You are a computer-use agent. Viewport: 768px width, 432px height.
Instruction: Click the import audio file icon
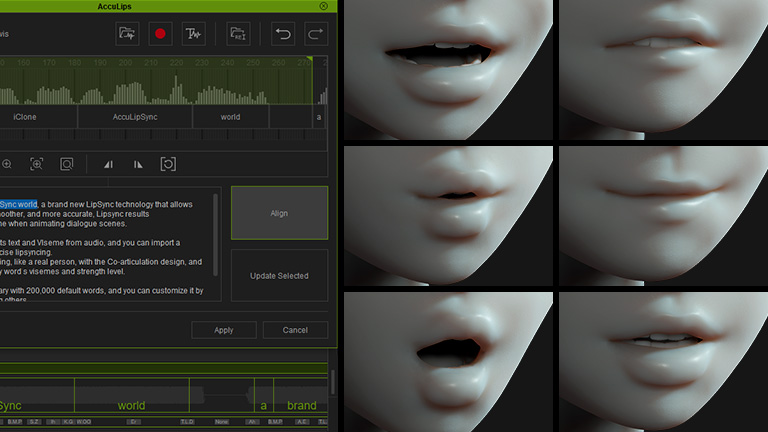[126, 33]
